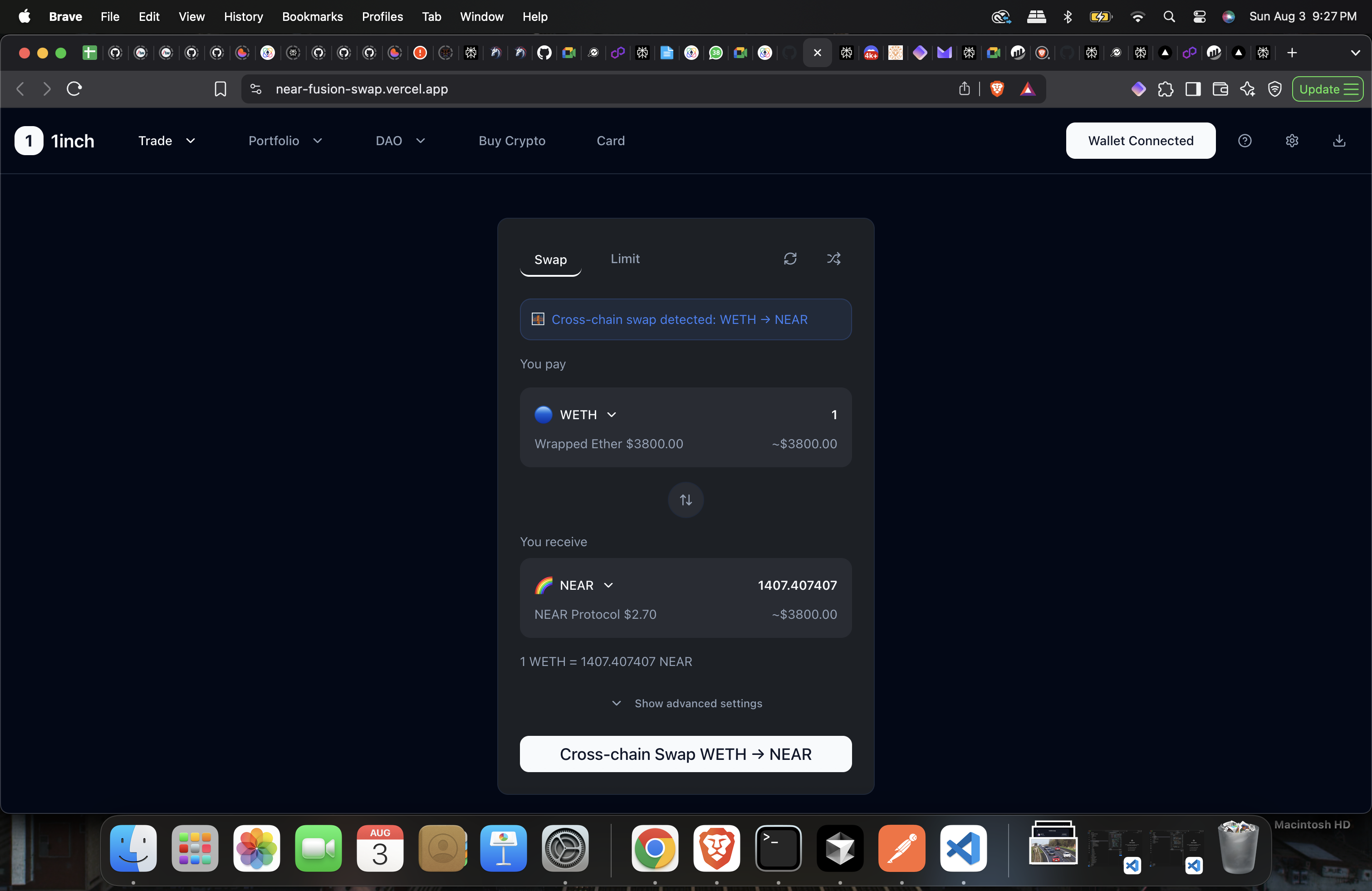Open Brave Wallet icon in toolbar
This screenshot has width=1372, height=891.
[x=1220, y=89]
